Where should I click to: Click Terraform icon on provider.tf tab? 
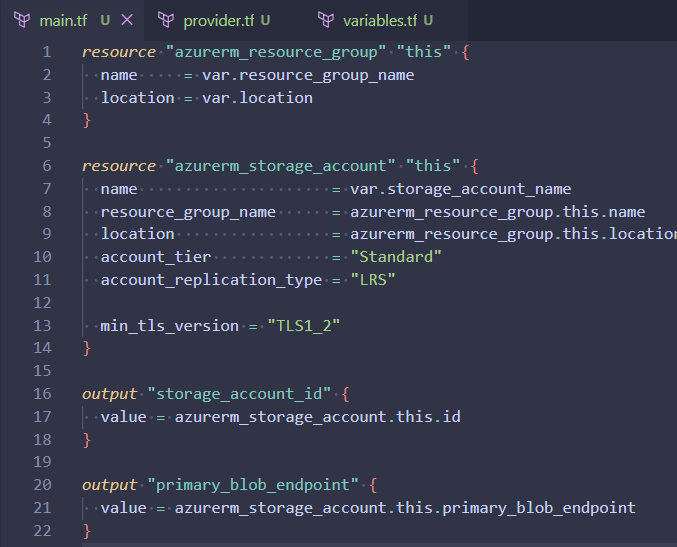click(x=166, y=20)
